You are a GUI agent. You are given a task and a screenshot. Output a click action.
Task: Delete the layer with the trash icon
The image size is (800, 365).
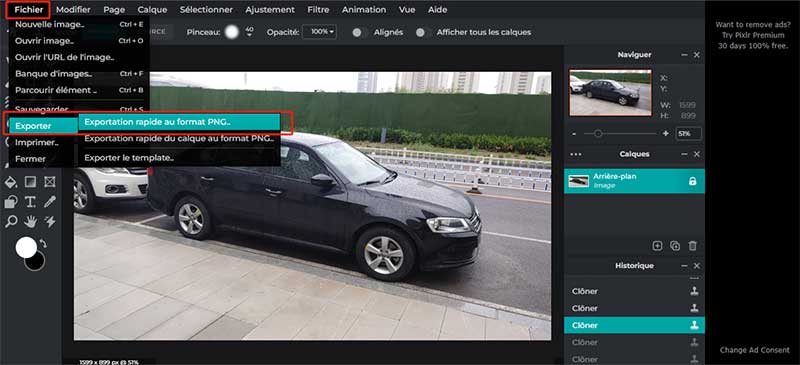pyautogui.click(x=692, y=246)
